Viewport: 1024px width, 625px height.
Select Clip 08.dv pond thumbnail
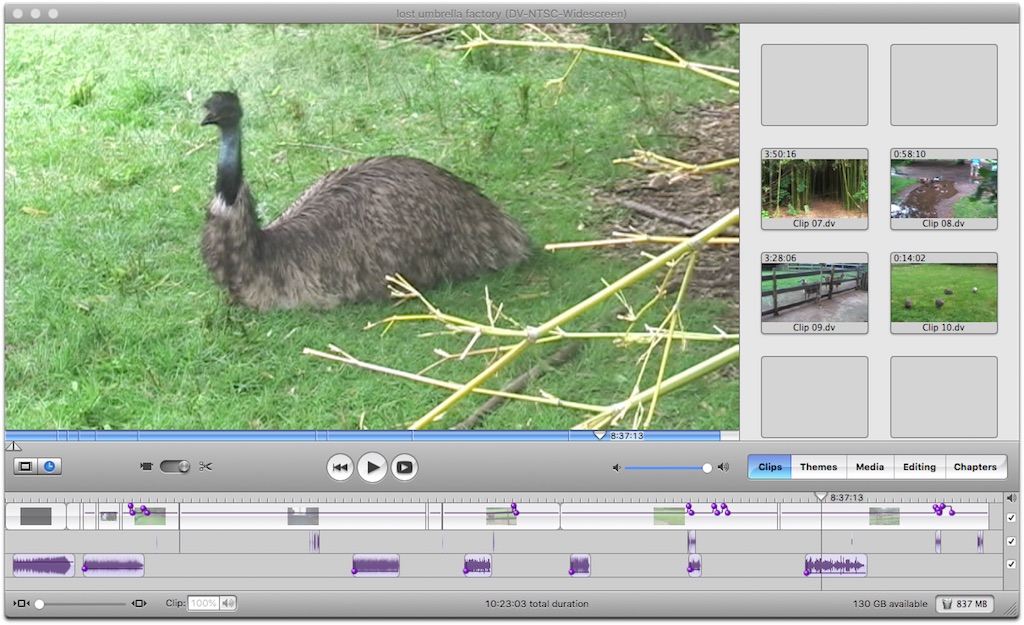click(x=944, y=189)
